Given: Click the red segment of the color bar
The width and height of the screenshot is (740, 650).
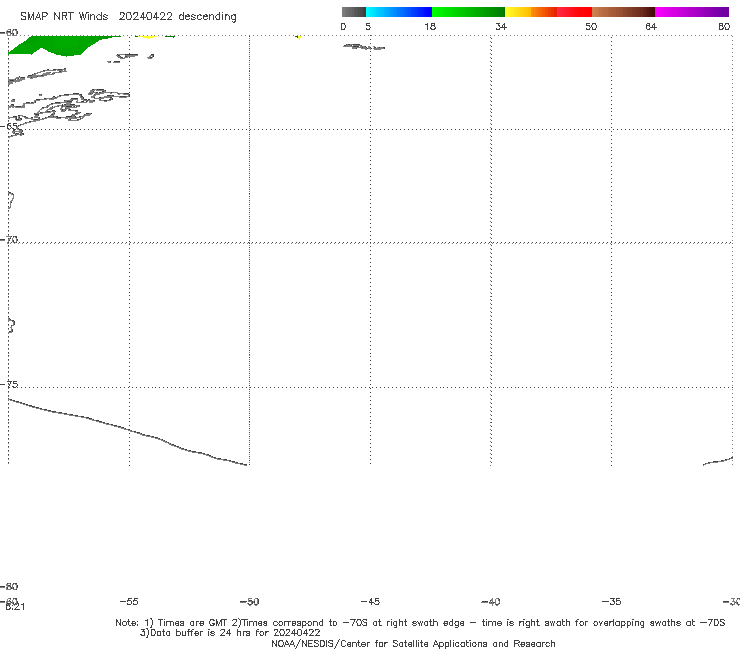Looking at the screenshot, I should click(574, 12).
